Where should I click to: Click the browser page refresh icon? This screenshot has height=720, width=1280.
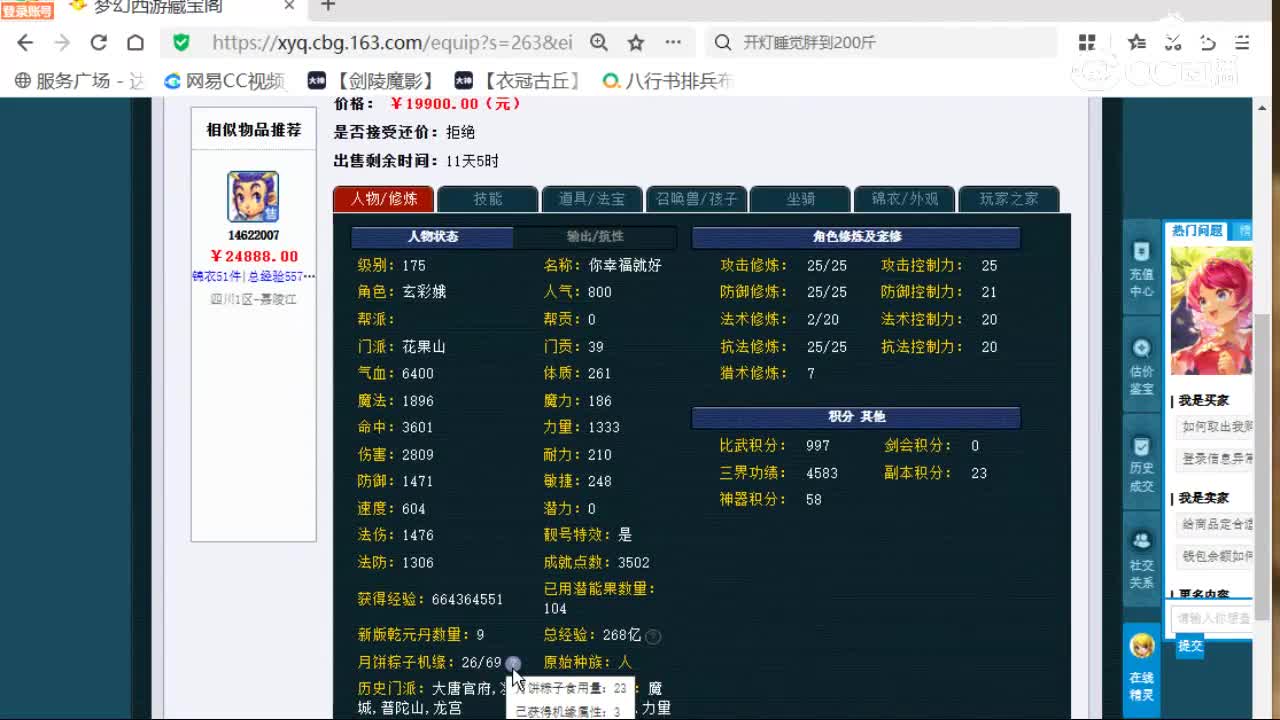pos(99,42)
